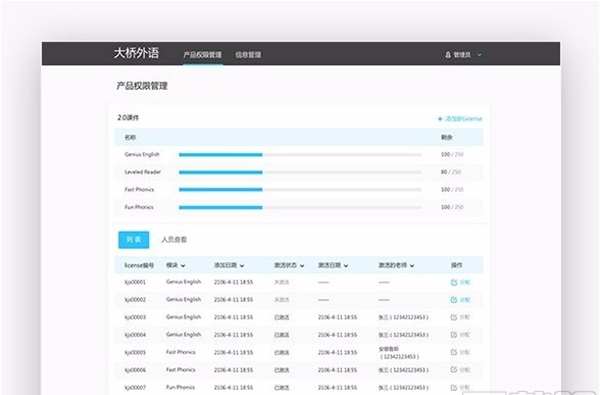The width and height of the screenshot is (600, 395).
Task: Click the teacher cell in row kjs00005
Action: (x=399, y=353)
